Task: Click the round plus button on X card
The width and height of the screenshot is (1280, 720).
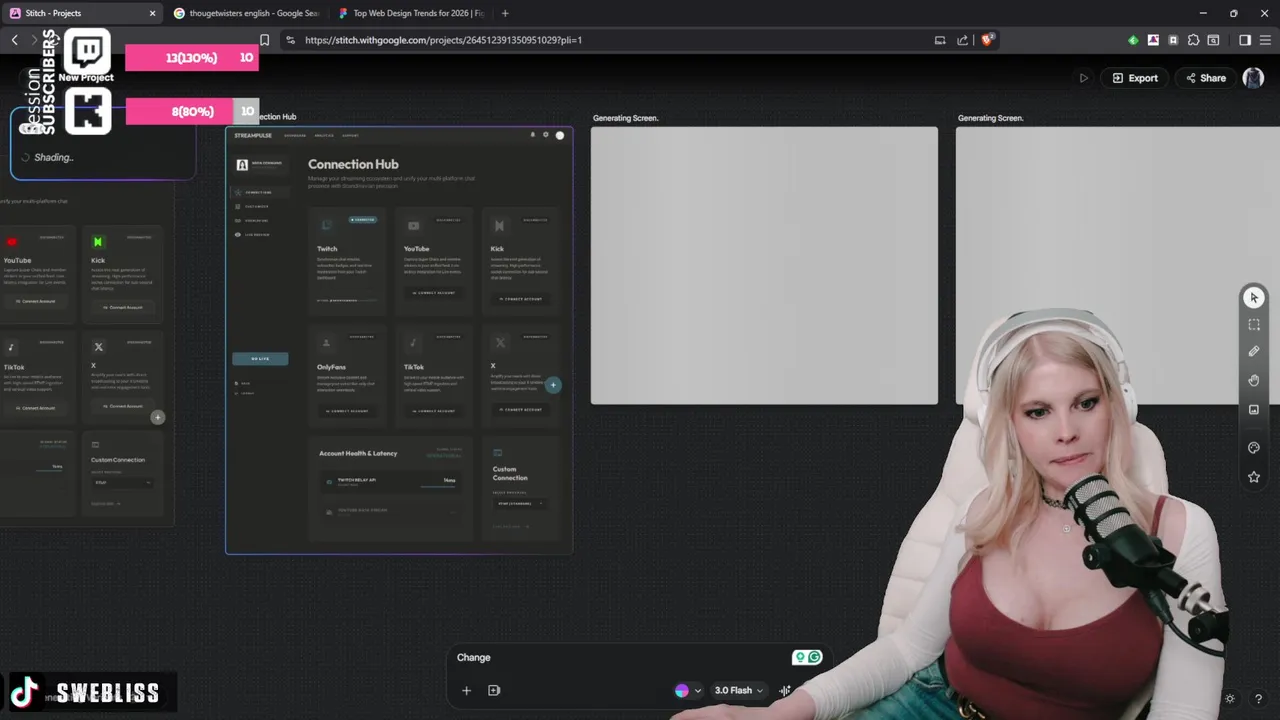Action: tap(553, 385)
